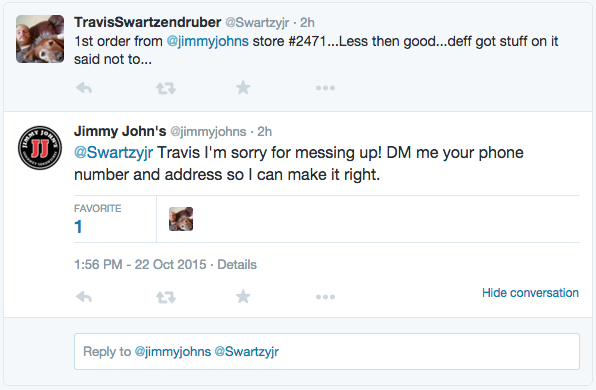View the favorite count of 1
Image resolution: width=596 pixels, height=390 pixels.
point(78,227)
